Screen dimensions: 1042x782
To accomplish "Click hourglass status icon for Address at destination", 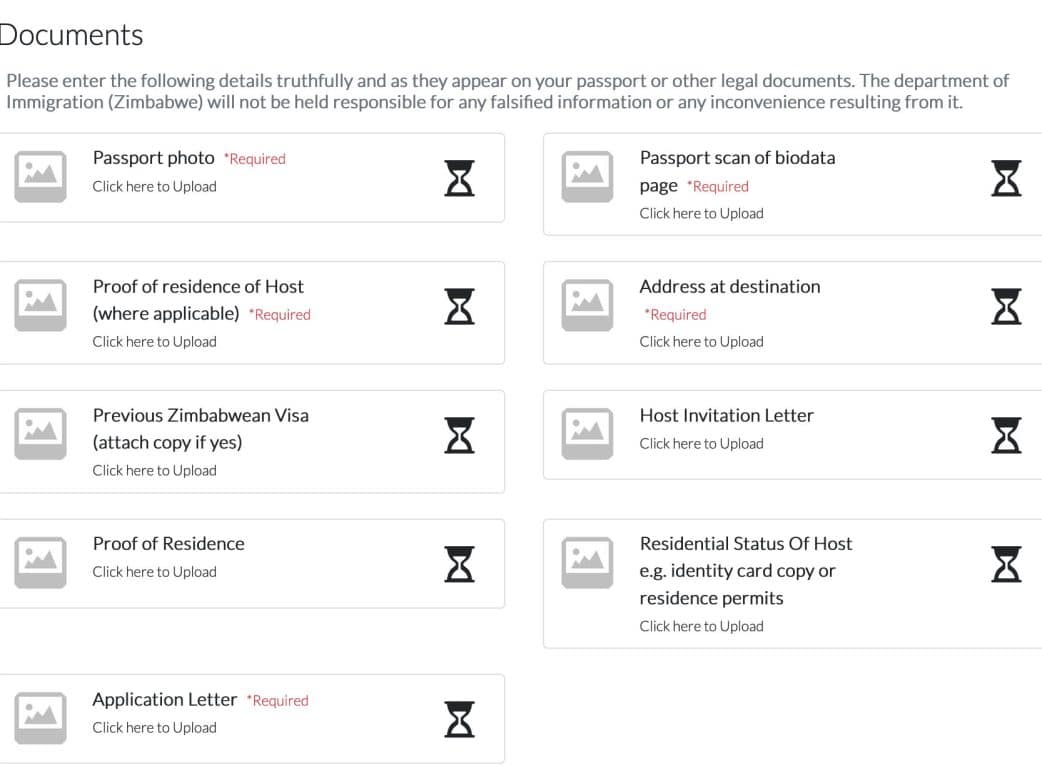I will point(1006,306).
